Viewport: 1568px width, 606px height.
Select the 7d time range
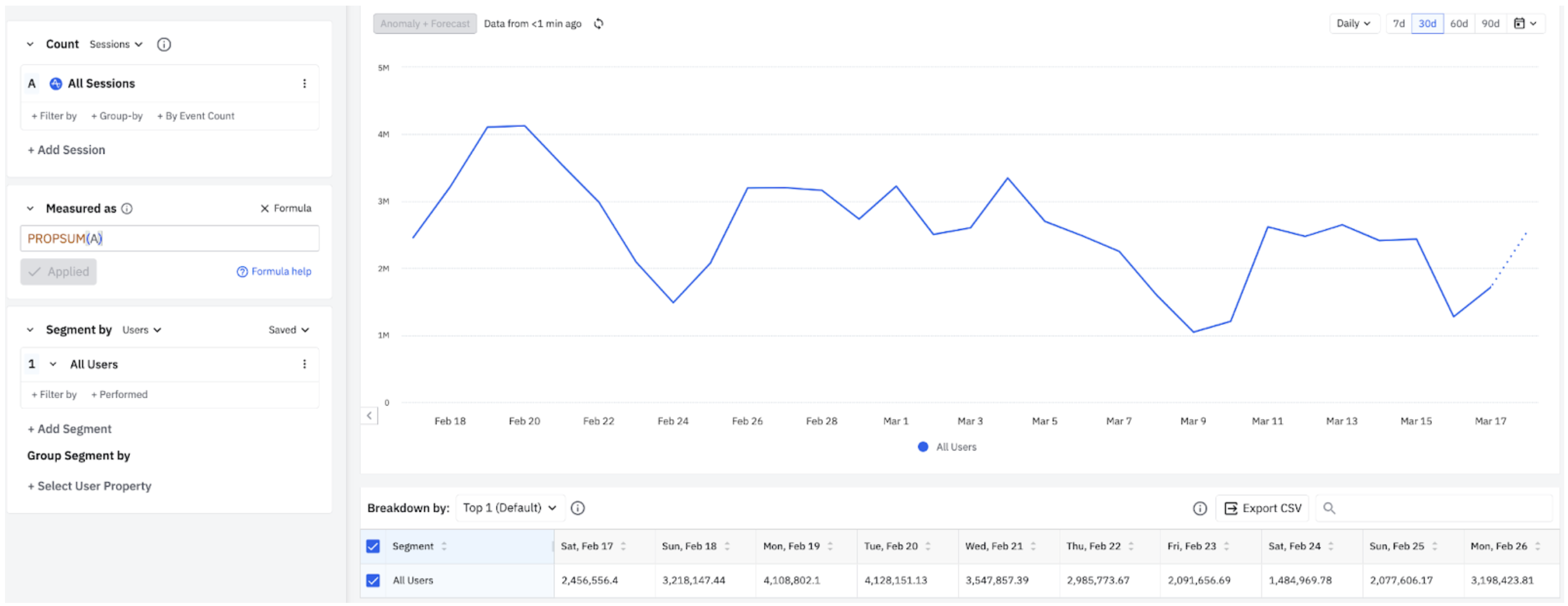[1399, 24]
